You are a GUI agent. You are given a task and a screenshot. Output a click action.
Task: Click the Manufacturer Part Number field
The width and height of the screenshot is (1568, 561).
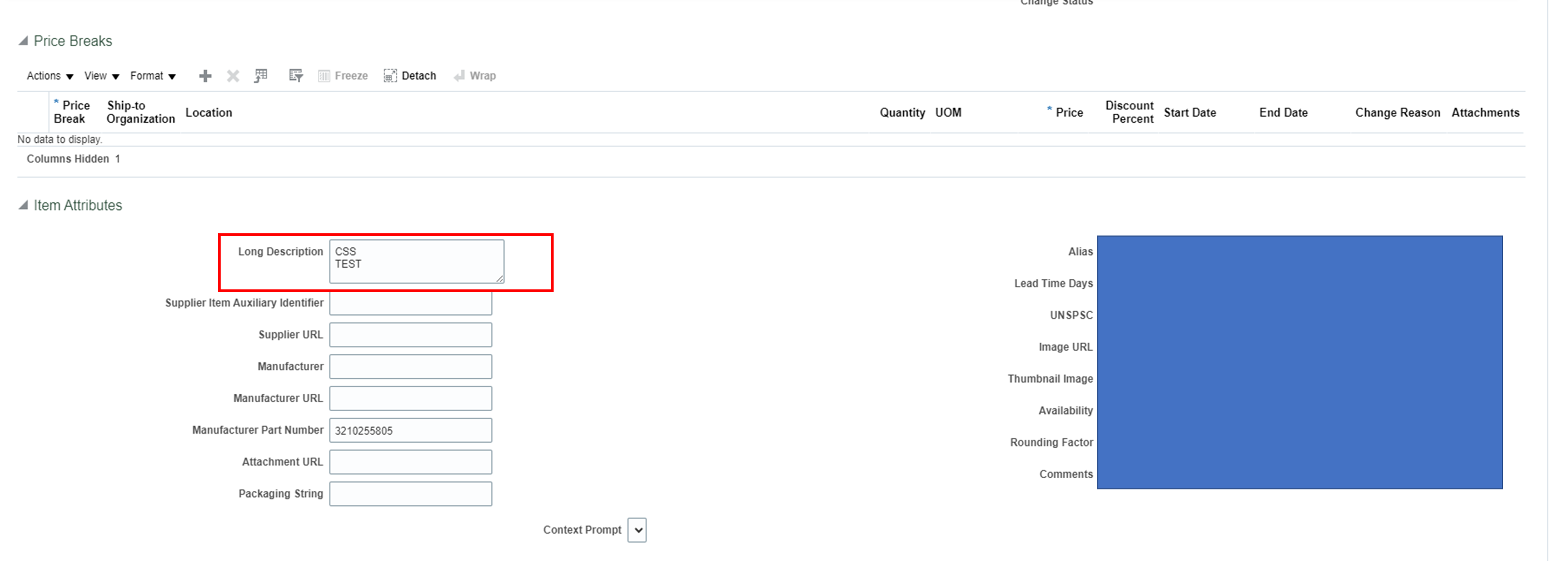410,429
